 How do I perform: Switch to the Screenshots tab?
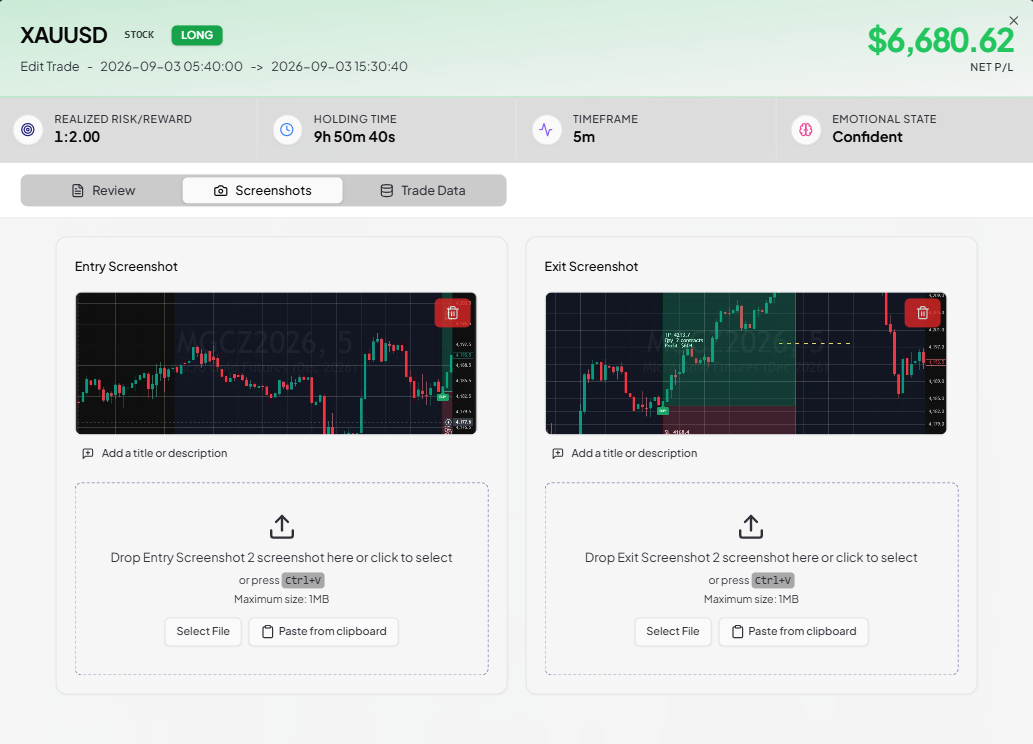(262, 190)
